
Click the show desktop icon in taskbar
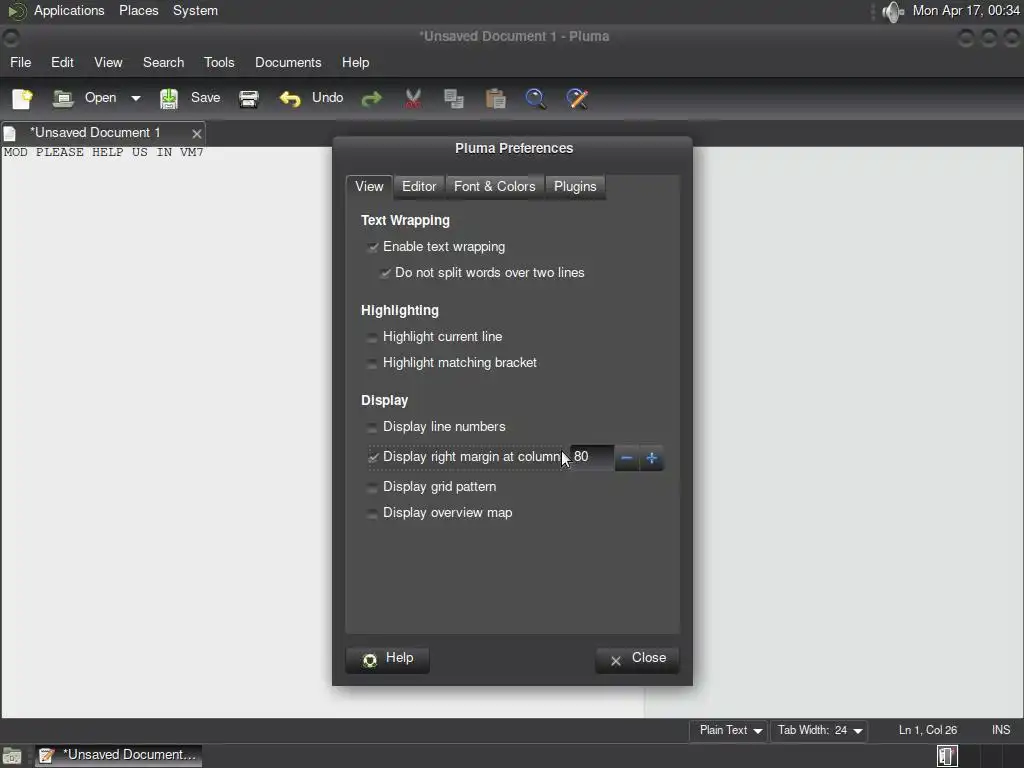click(12, 756)
